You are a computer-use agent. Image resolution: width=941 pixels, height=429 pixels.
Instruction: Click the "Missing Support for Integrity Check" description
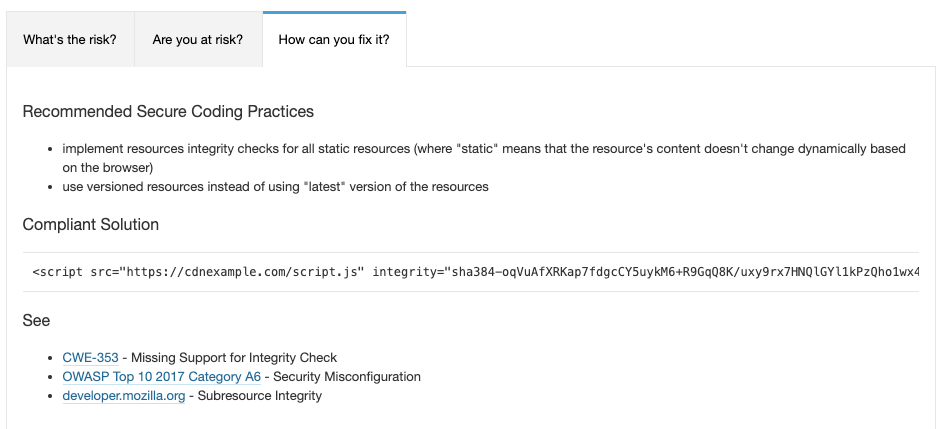[x=234, y=358]
